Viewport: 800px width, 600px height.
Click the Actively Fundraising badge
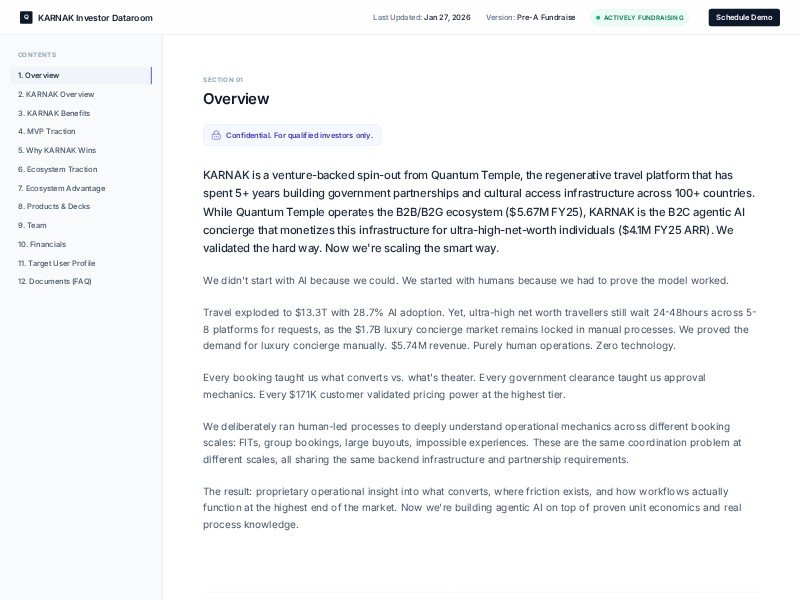(640, 17)
